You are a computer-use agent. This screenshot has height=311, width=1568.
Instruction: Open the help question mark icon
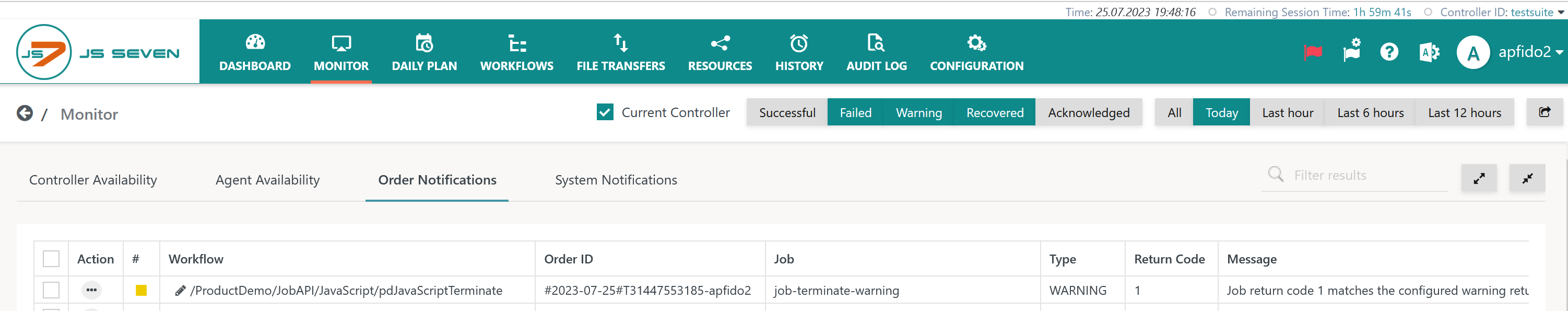coord(1389,52)
